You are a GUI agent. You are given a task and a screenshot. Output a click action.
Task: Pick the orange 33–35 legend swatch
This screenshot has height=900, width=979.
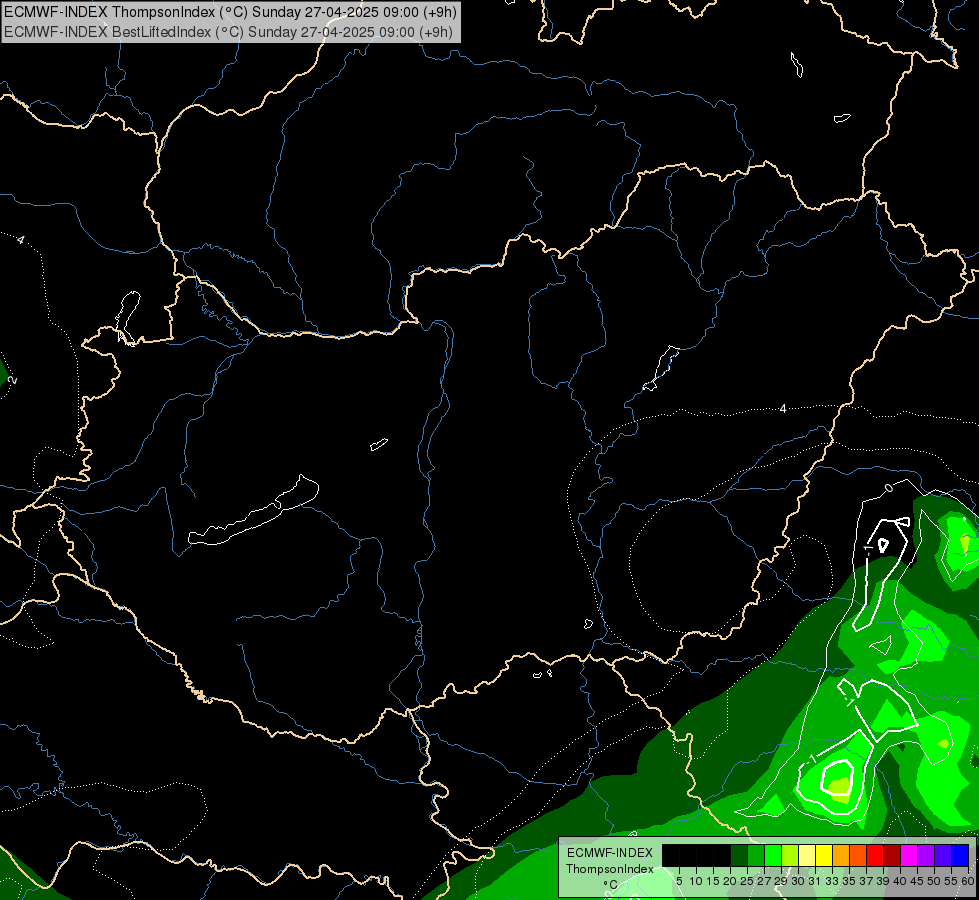tap(842, 855)
